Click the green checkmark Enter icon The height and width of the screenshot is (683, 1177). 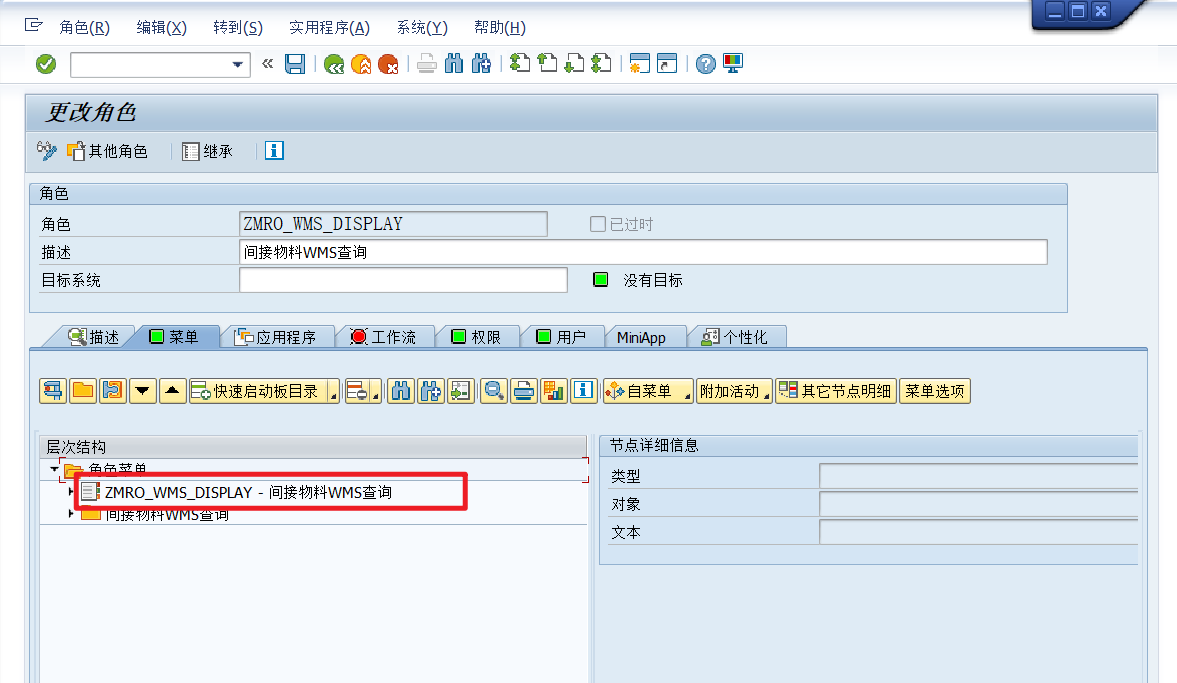pyautogui.click(x=46, y=65)
